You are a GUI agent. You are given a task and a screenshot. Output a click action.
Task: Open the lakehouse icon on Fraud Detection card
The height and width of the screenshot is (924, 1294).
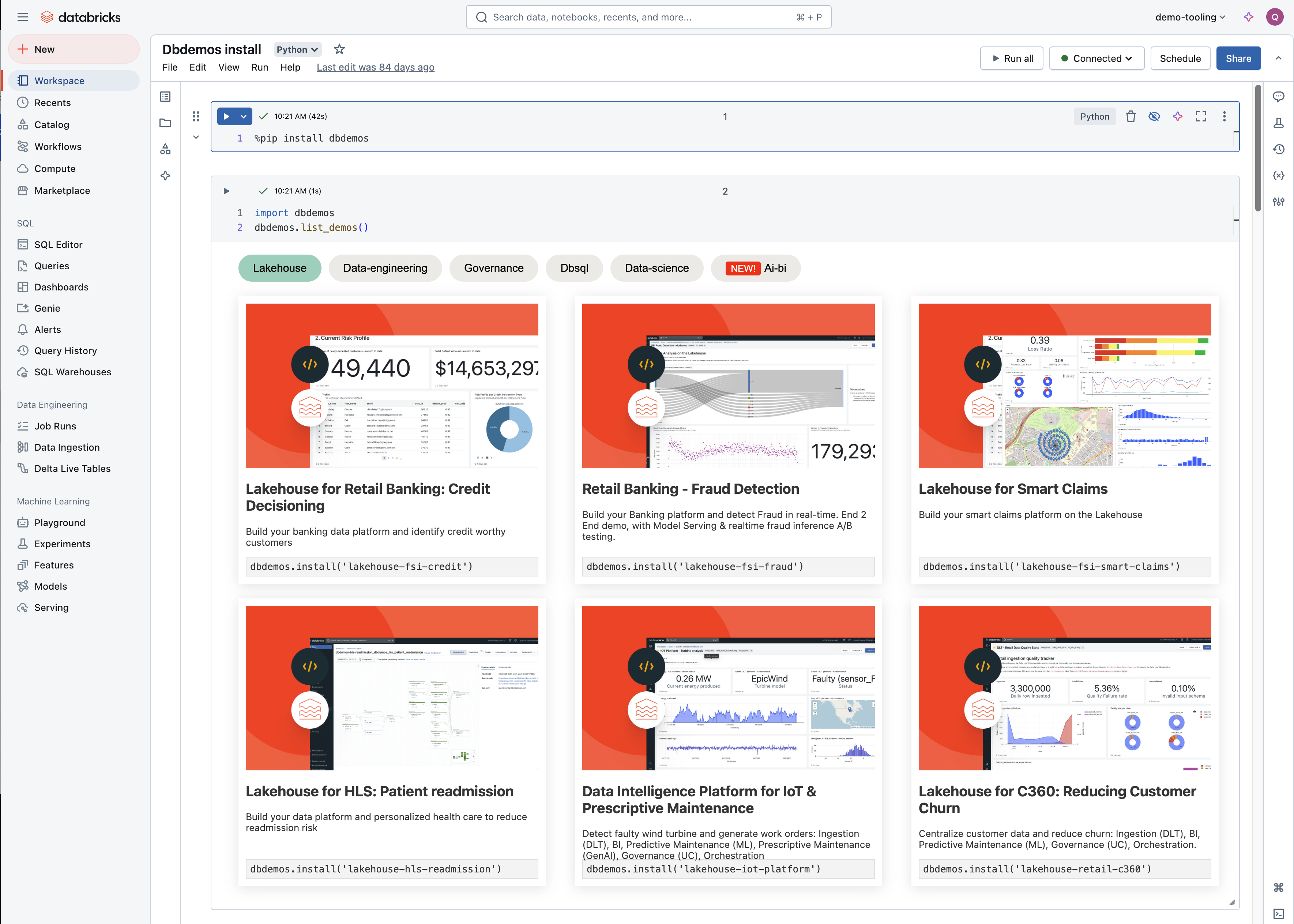646,407
